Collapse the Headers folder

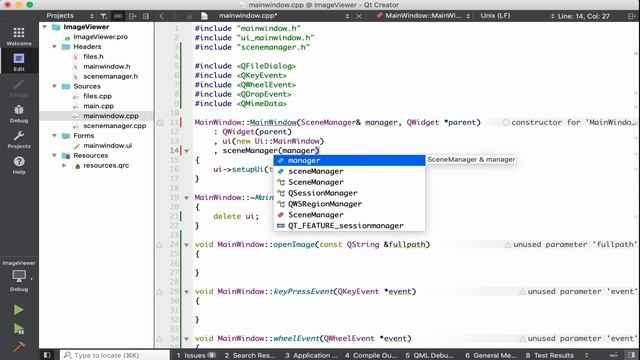(54, 47)
